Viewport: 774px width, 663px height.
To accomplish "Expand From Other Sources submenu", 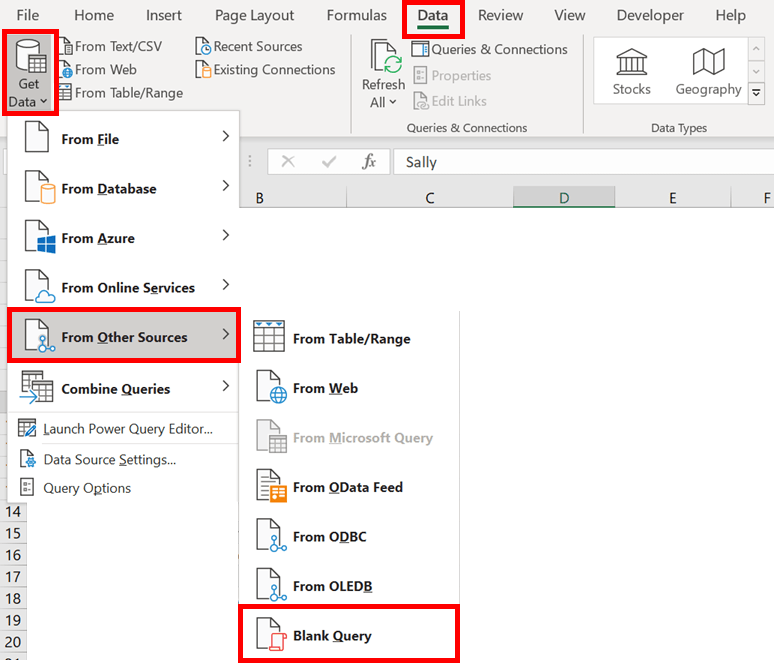I will tap(123, 336).
